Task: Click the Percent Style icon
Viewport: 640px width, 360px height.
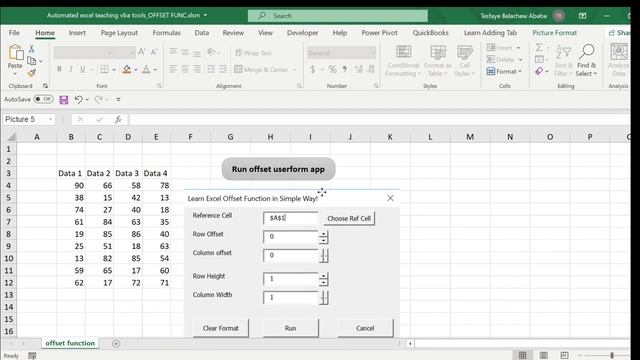Action: pos(333,69)
